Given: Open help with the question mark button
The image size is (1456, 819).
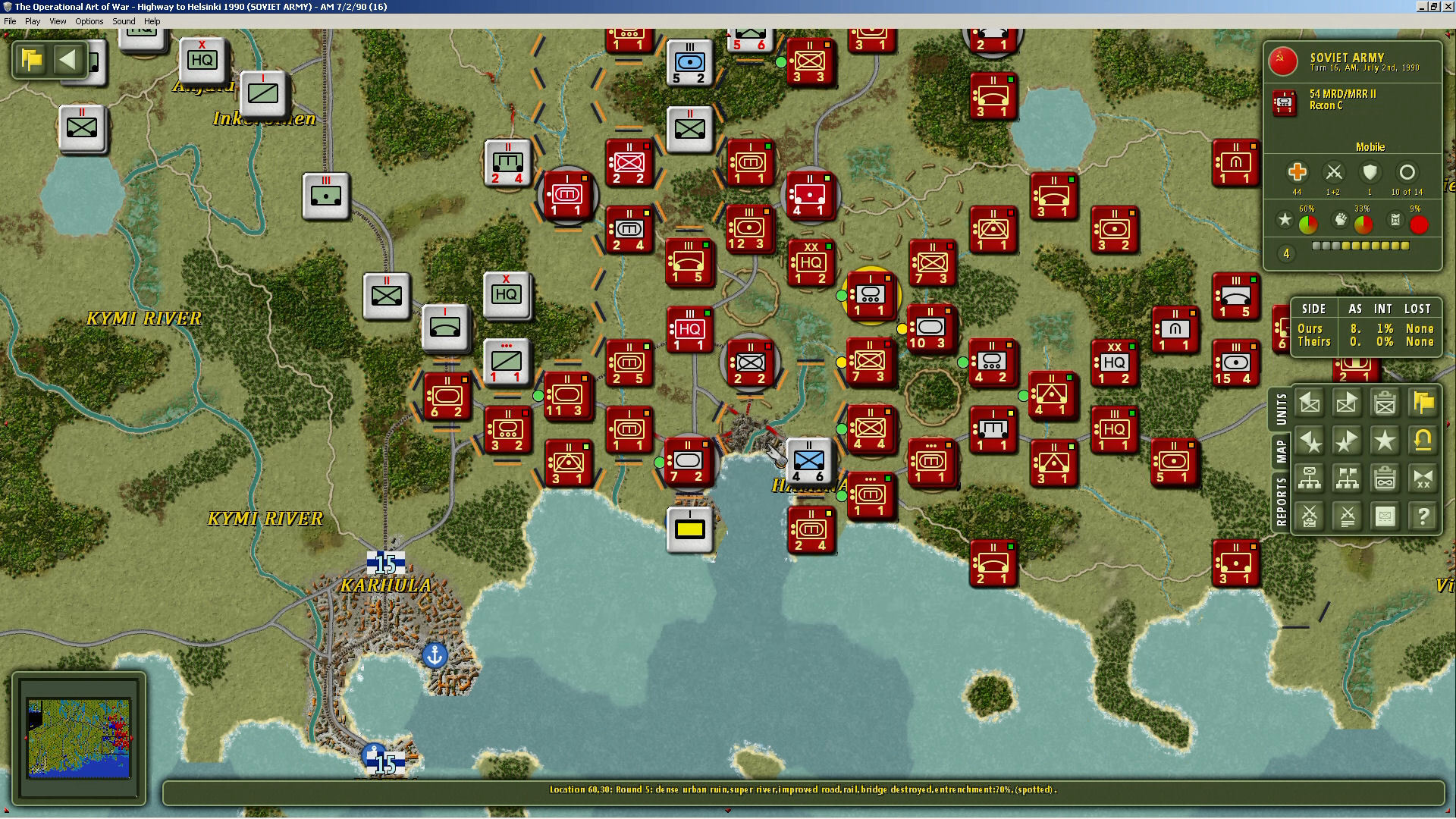Looking at the screenshot, I should (x=1423, y=516).
